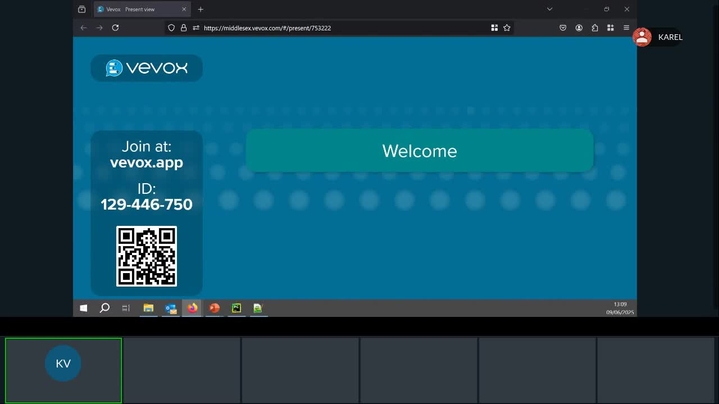This screenshot has height=404, width=719.
Task: Open Windows taskbar search
Action: [x=105, y=308]
